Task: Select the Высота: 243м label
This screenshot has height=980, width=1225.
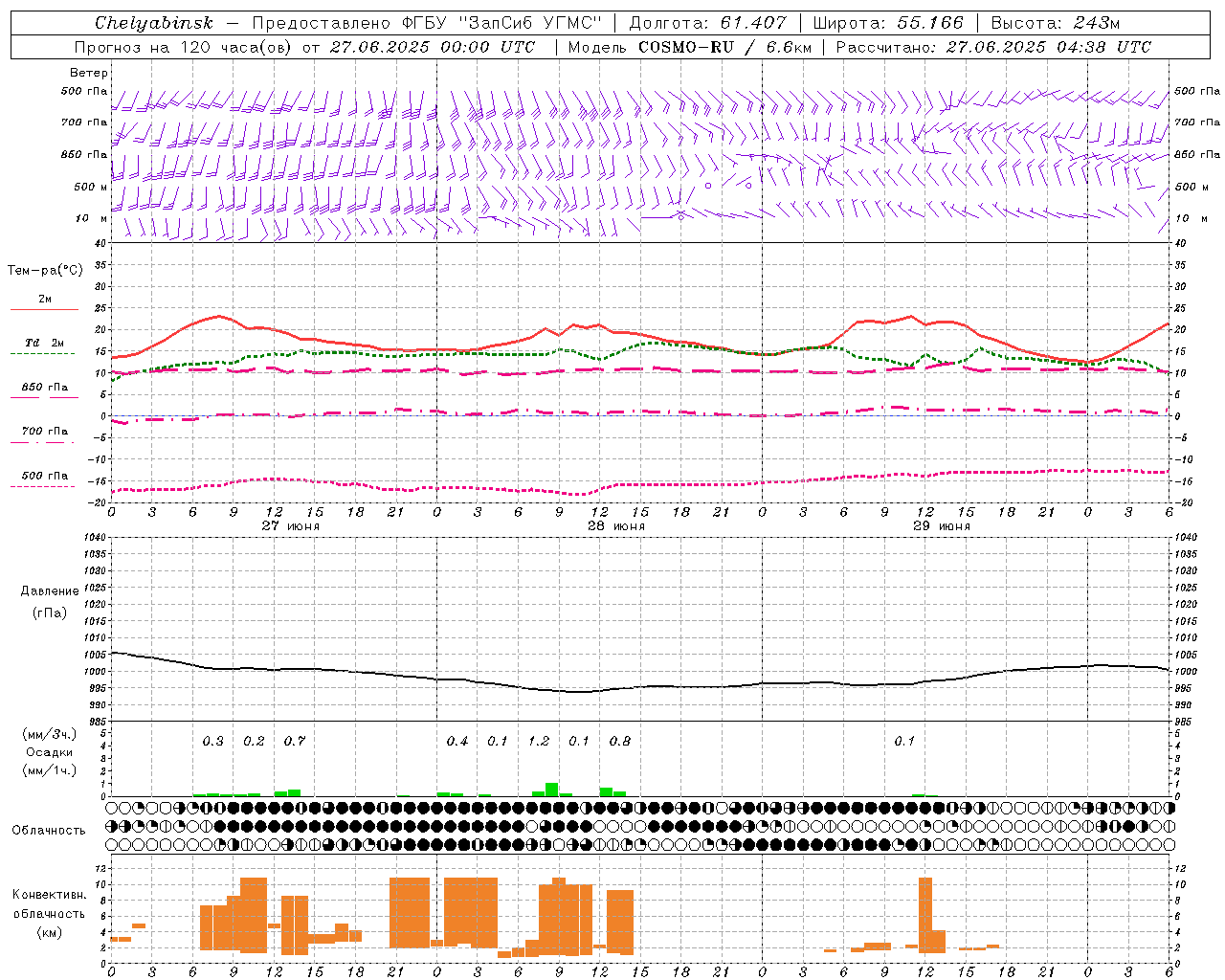Action: (x=1055, y=23)
